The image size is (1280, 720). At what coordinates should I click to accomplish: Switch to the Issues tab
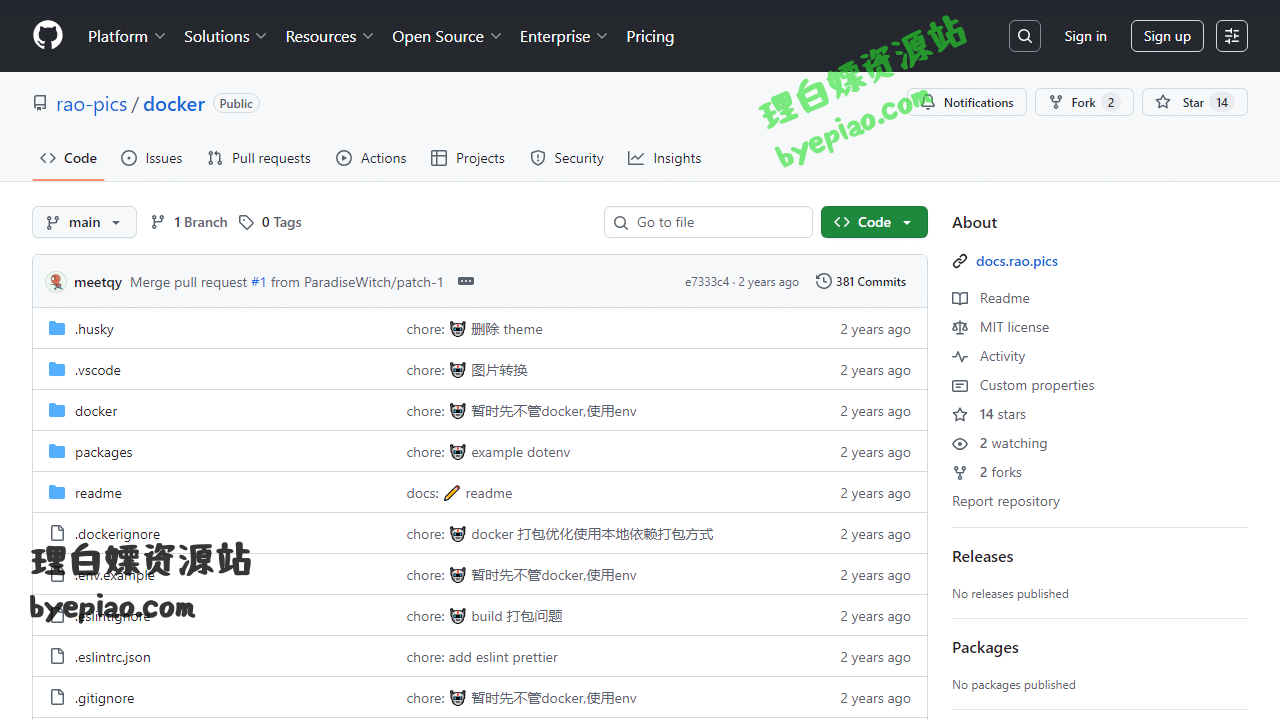[x=152, y=158]
